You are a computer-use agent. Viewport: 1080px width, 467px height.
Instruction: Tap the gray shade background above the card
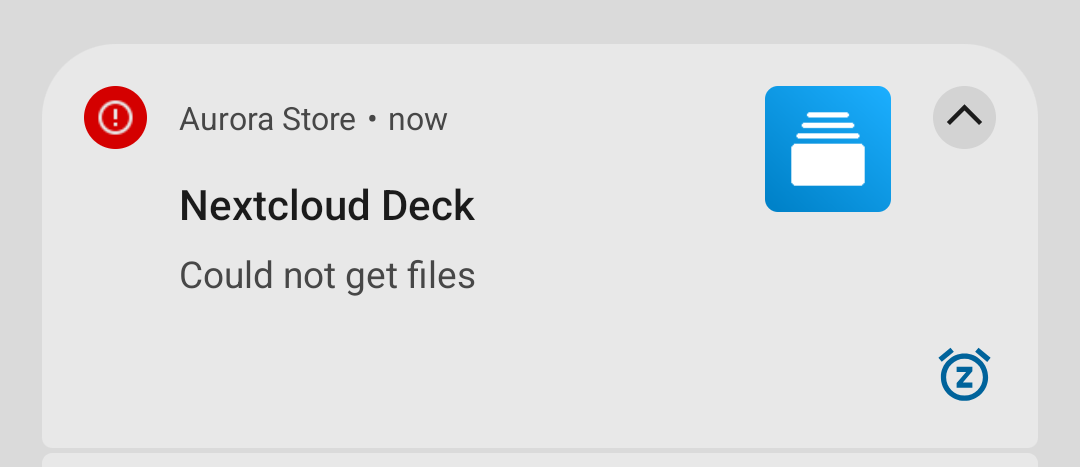[540, 20]
